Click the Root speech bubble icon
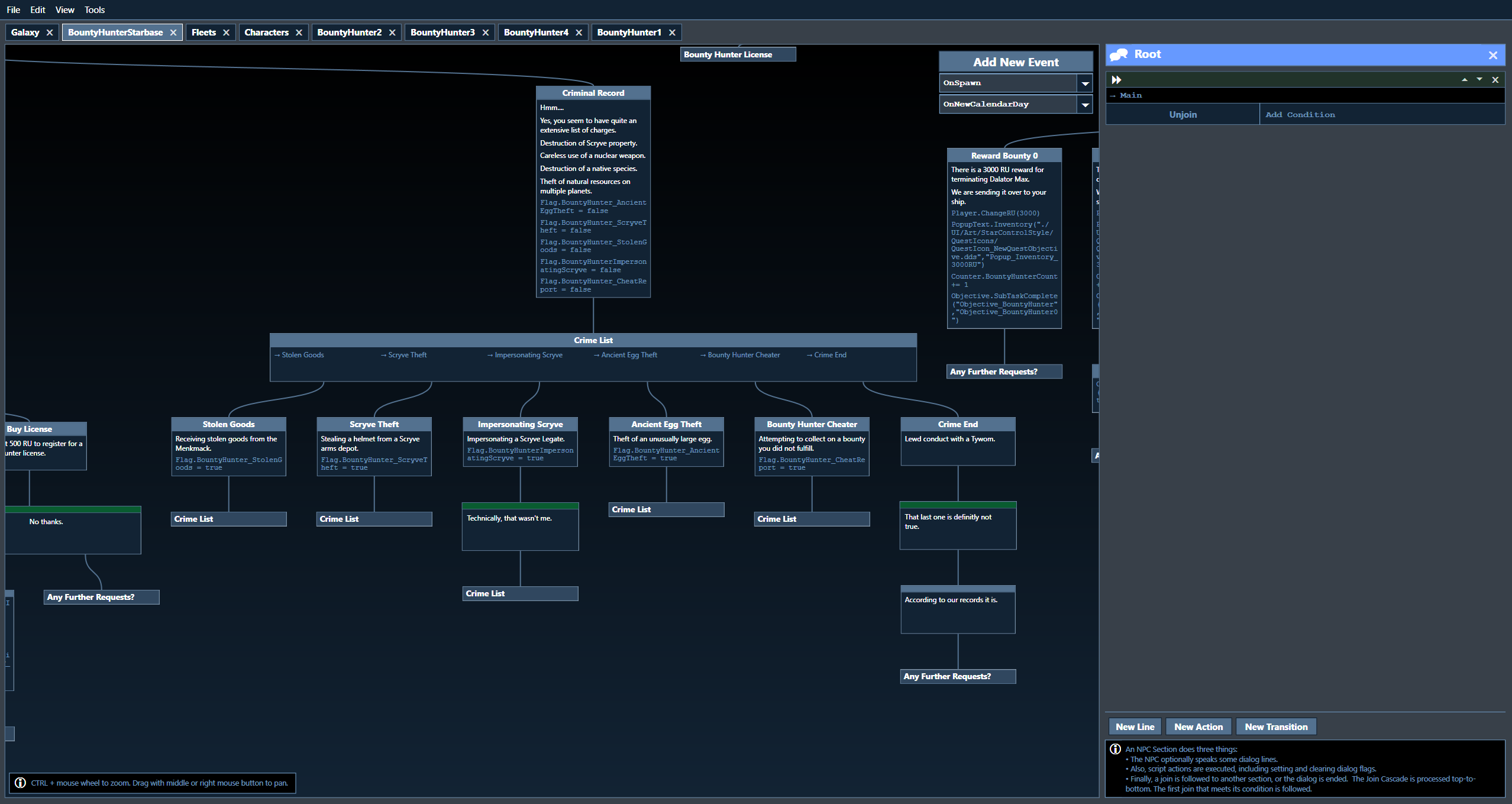This screenshot has width=1512, height=804. pyautogui.click(x=1119, y=55)
